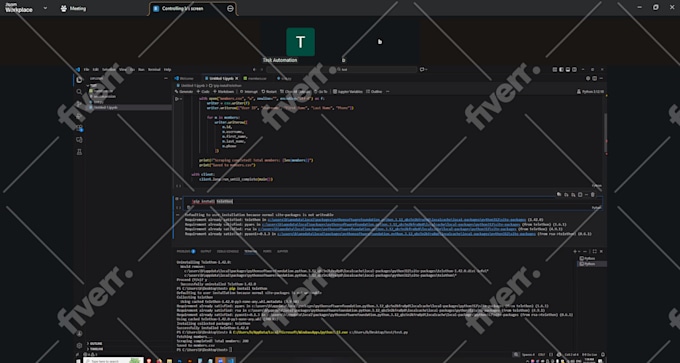Click the Windows taskbar search box
680x363 pixels.
(113, 360)
